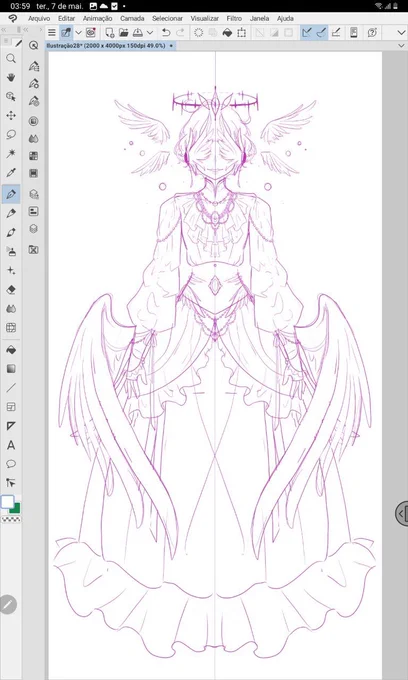Select the Ruler tool
The width and height of the screenshot is (408, 680).
pos(11,426)
